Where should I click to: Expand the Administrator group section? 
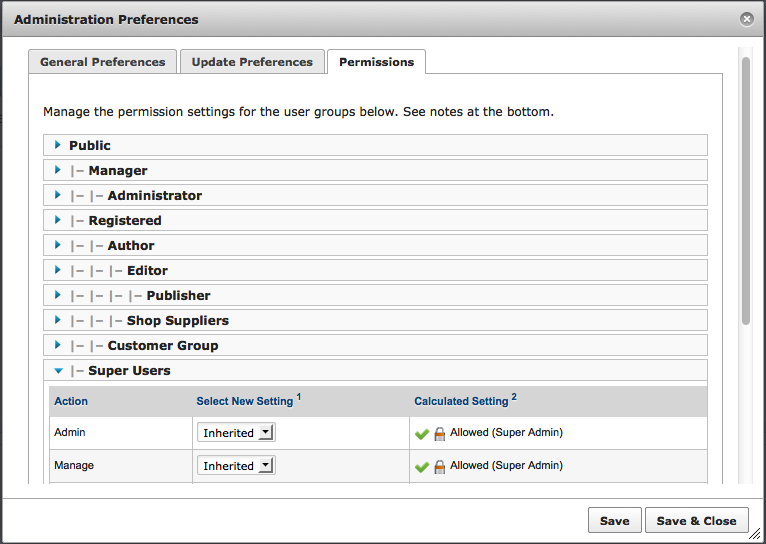(58, 195)
